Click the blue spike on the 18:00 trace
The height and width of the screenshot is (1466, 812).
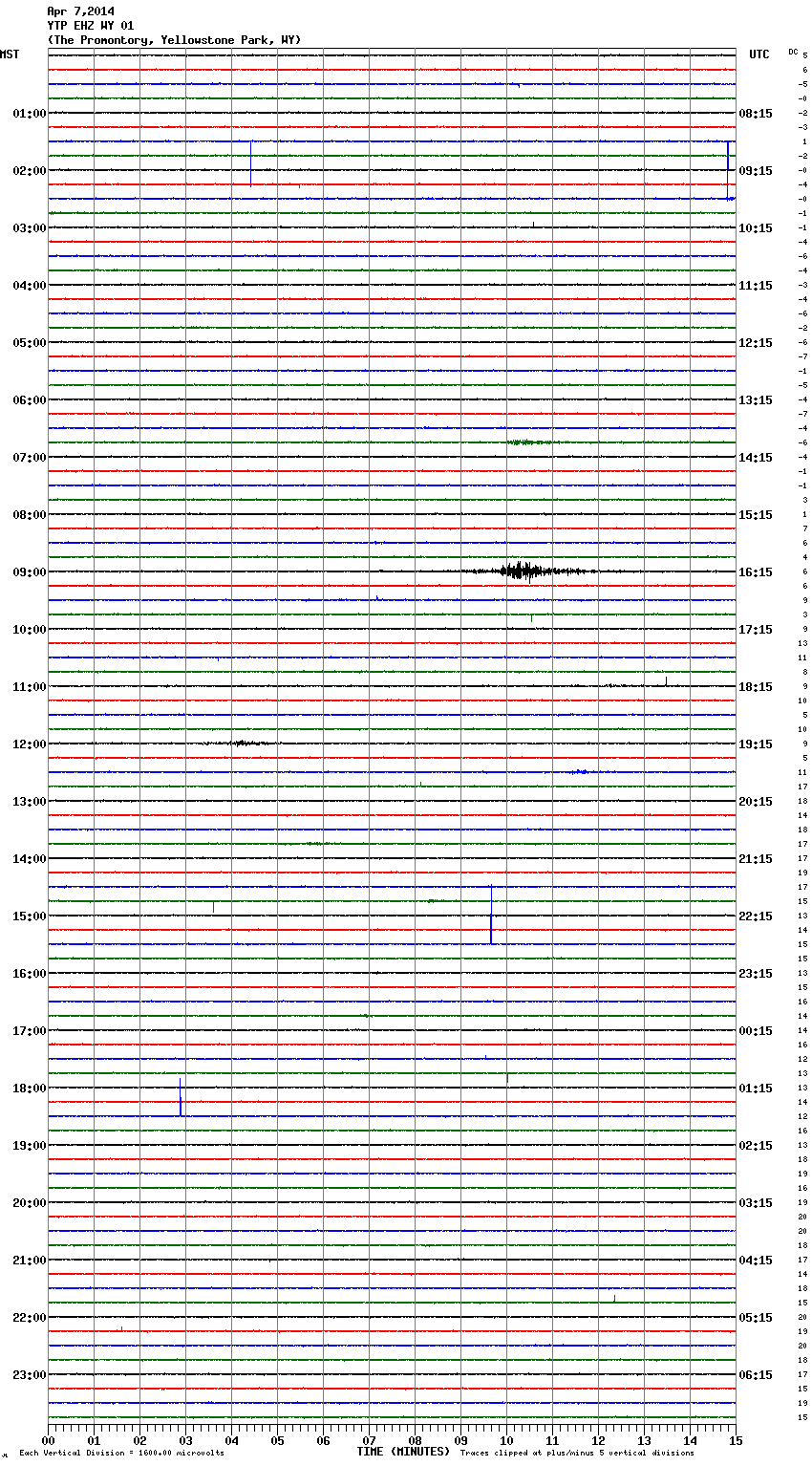click(180, 1097)
